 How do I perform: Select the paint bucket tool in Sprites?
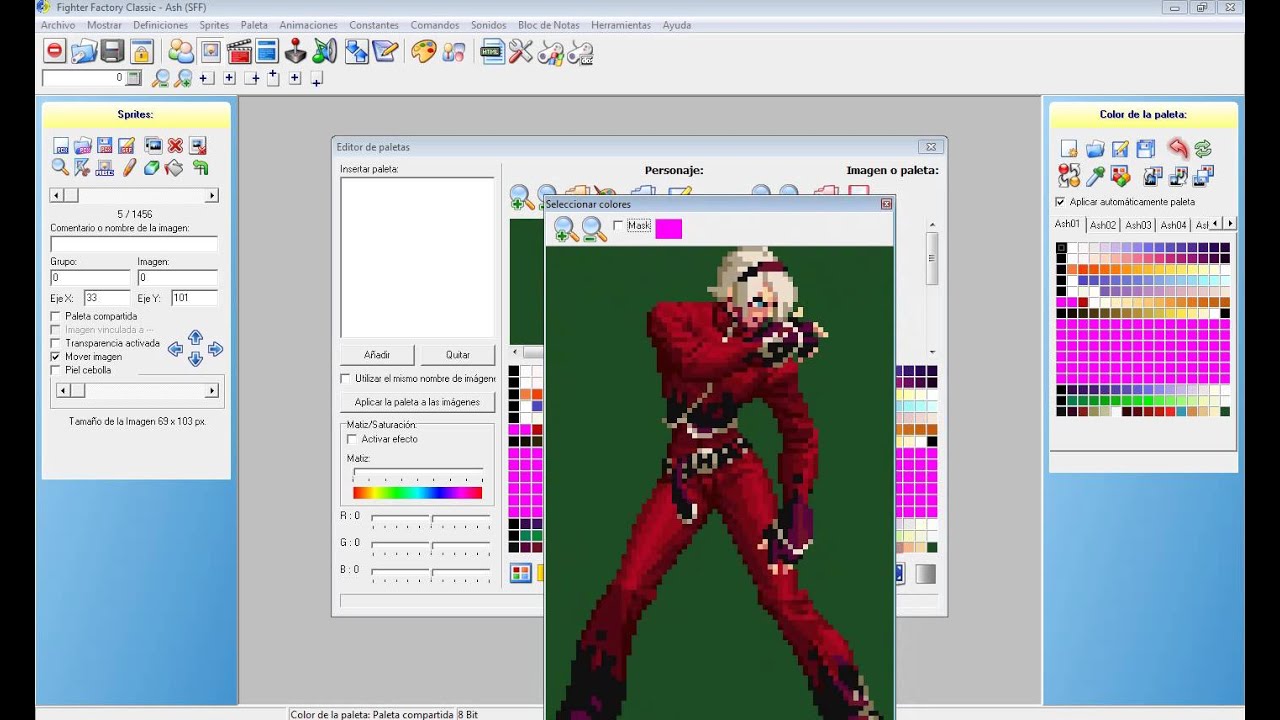pos(175,168)
